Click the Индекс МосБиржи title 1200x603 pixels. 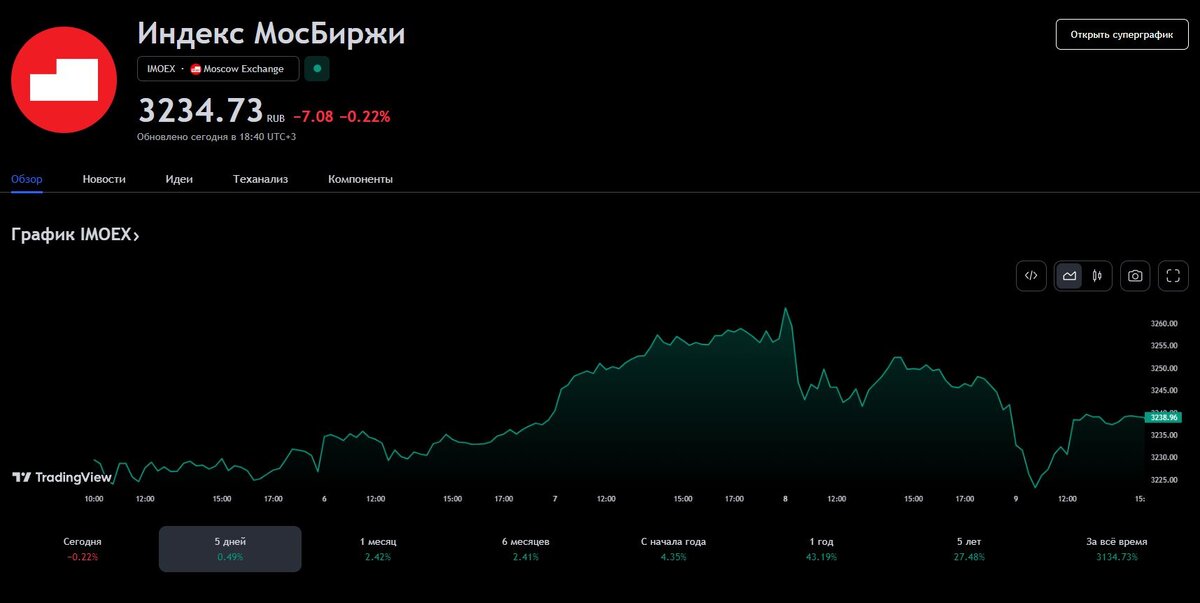tap(271, 33)
